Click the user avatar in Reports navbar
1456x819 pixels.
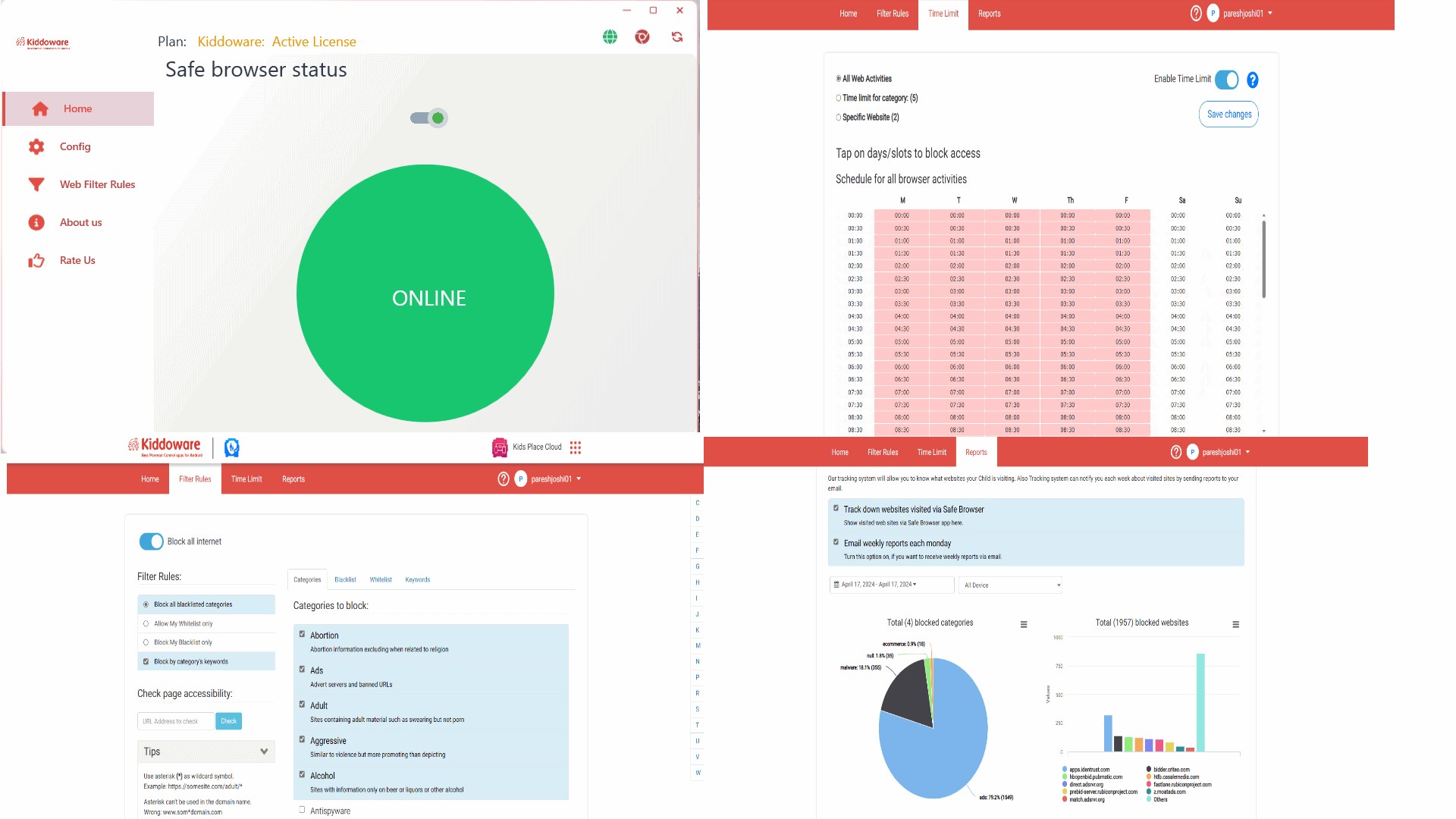(1193, 452)
